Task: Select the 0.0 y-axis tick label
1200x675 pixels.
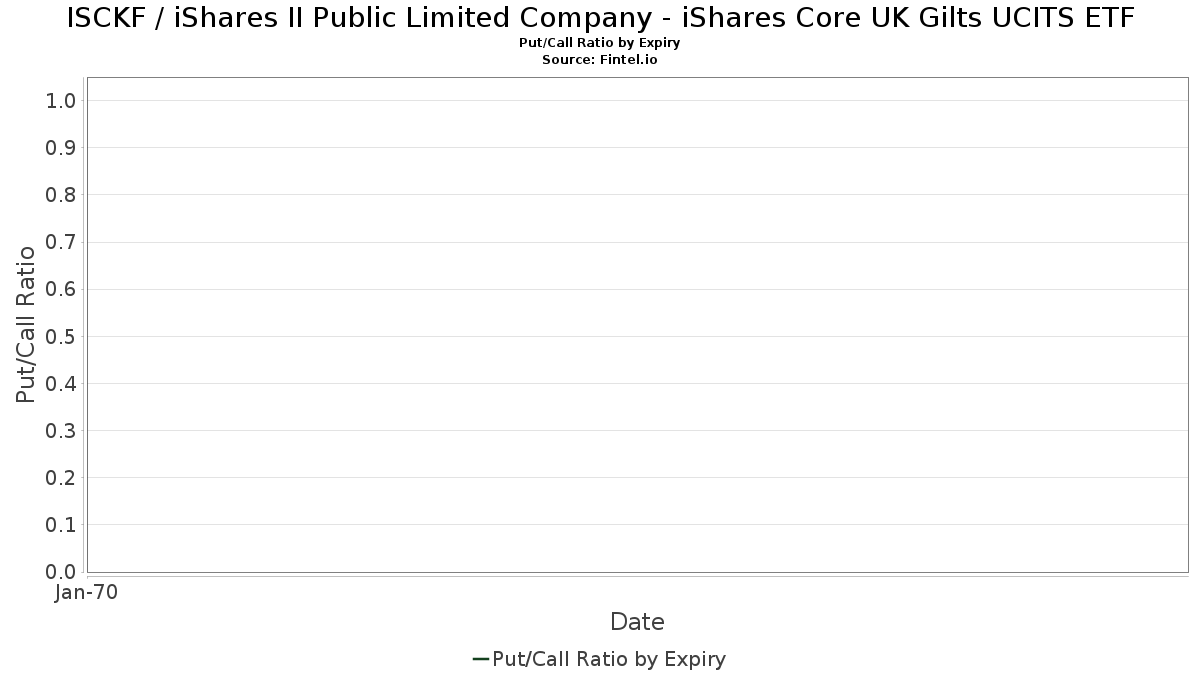Action: (x=61, y=572)
